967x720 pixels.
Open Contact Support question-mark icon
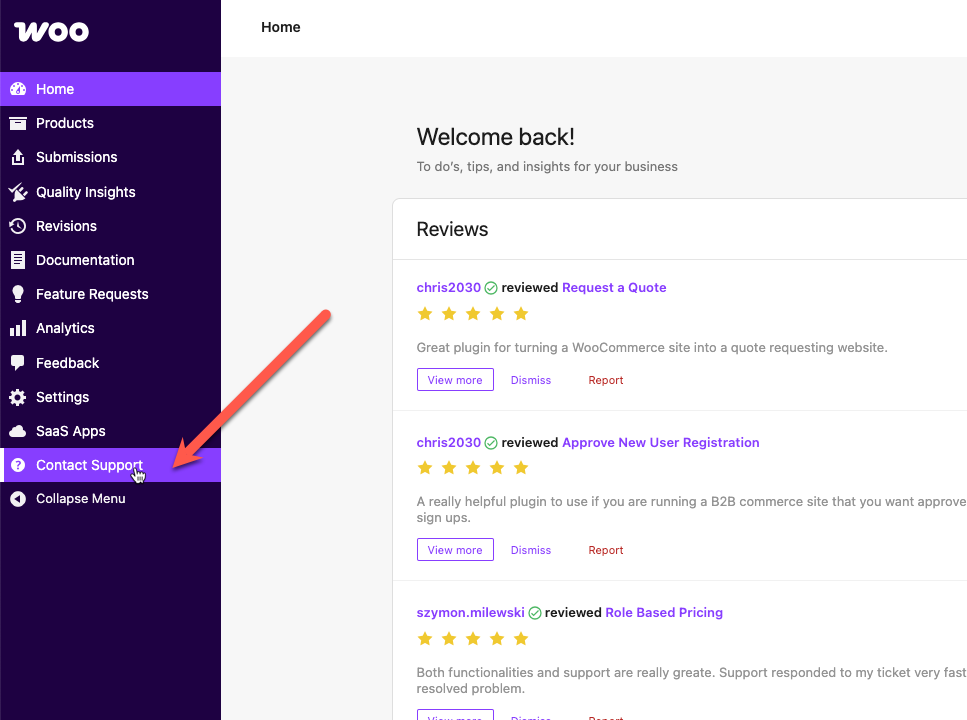[18, 465]
